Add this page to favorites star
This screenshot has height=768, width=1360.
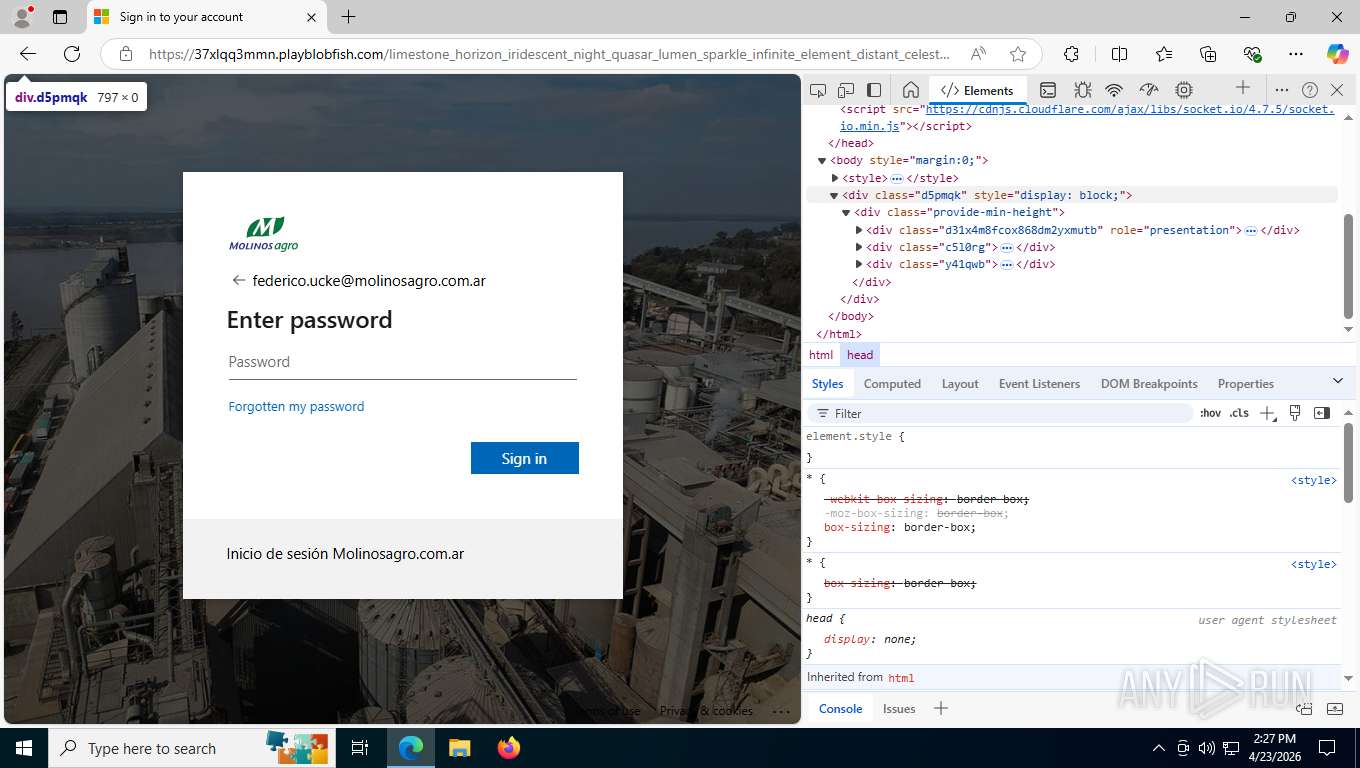(1018, 54)
